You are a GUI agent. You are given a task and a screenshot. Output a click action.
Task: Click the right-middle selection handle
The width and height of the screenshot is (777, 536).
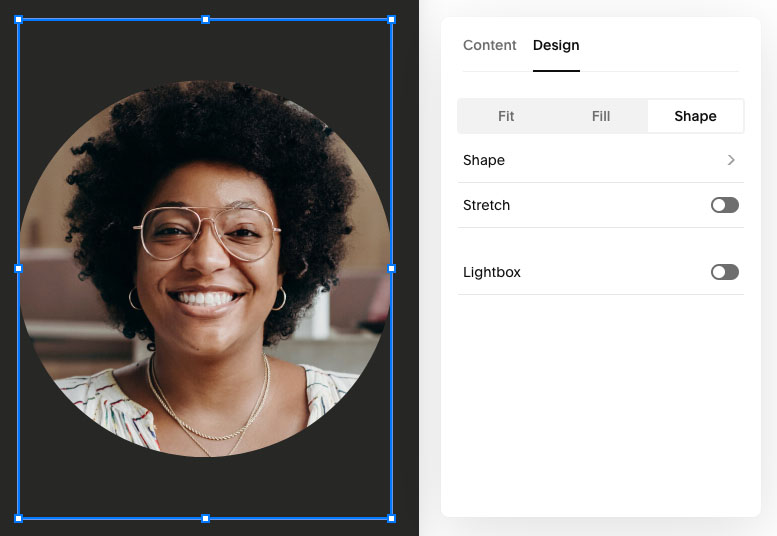pyautogui.click(x=391, y=268)
